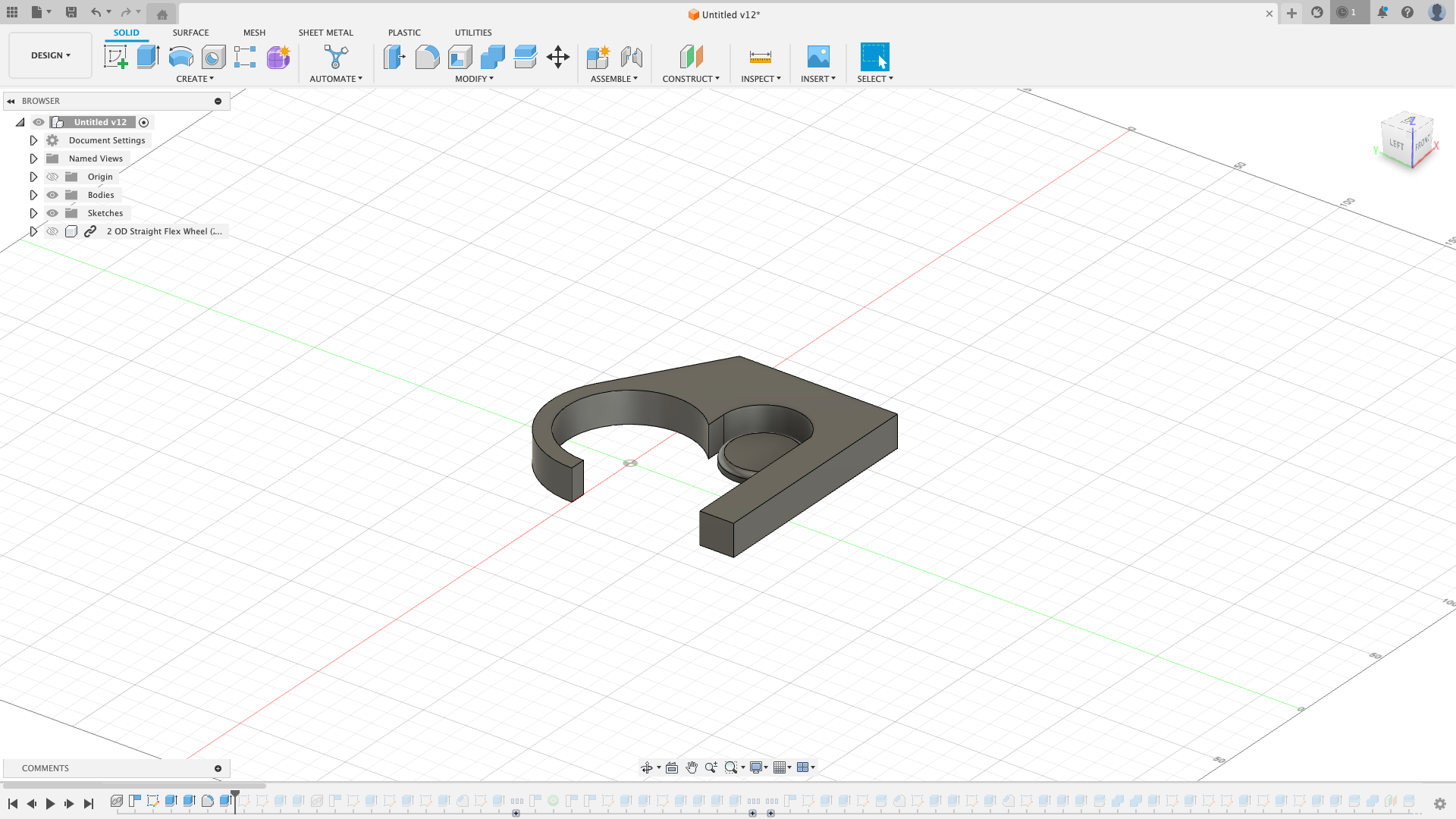The image size is (1456, 819).
Task: Activate the Extrude tool
Action: (x=147, y=57)
